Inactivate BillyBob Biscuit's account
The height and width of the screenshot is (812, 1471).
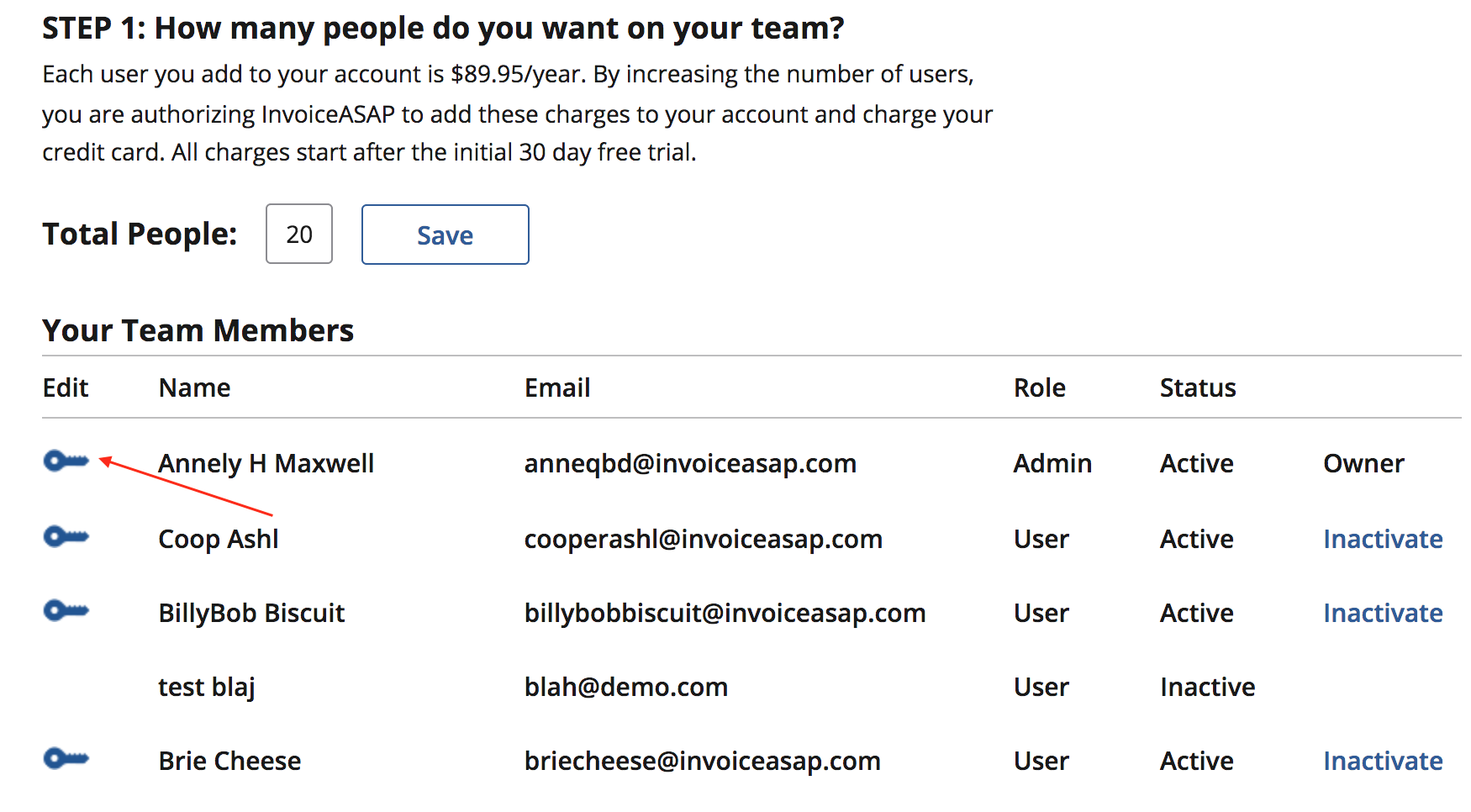pos(1382,613)
